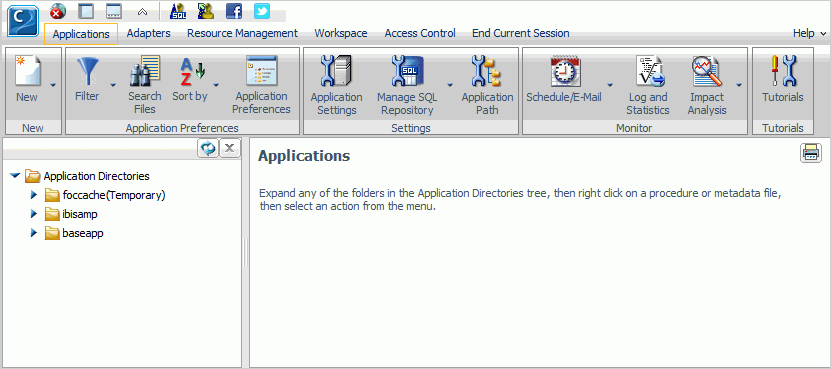The width and height of the screenshot is (831, 369).
Task: Expand the Schedule/E-Mail dropdown arrow
Action: pos(610,84)
